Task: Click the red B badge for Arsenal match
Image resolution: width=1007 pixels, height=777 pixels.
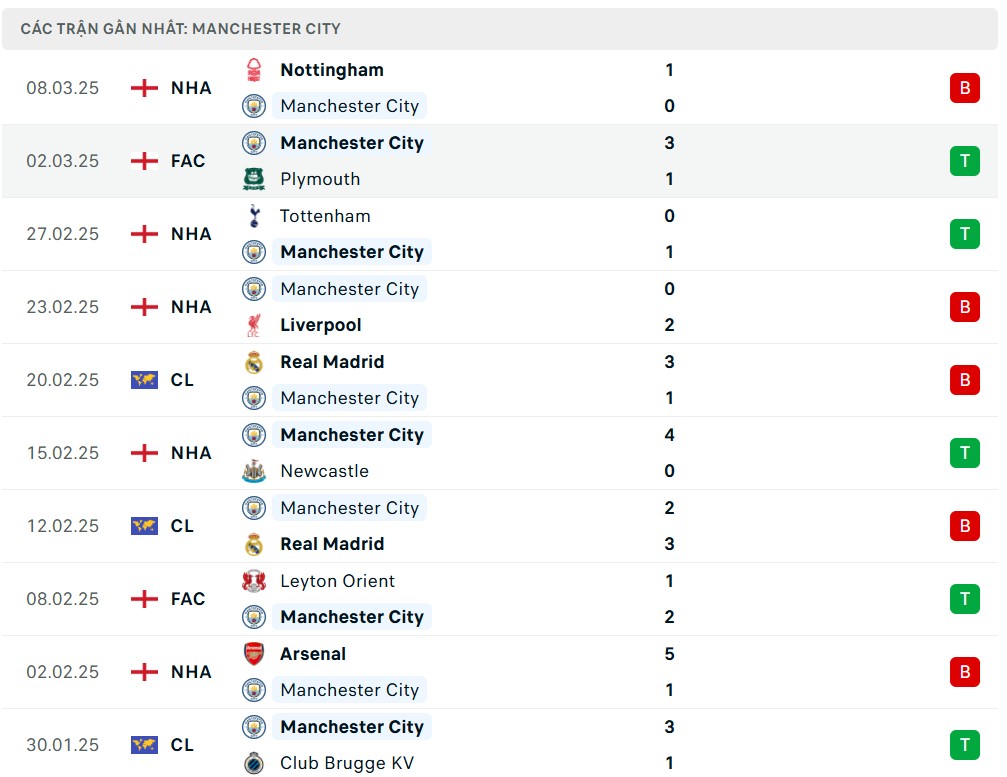Action: (964, 672)
